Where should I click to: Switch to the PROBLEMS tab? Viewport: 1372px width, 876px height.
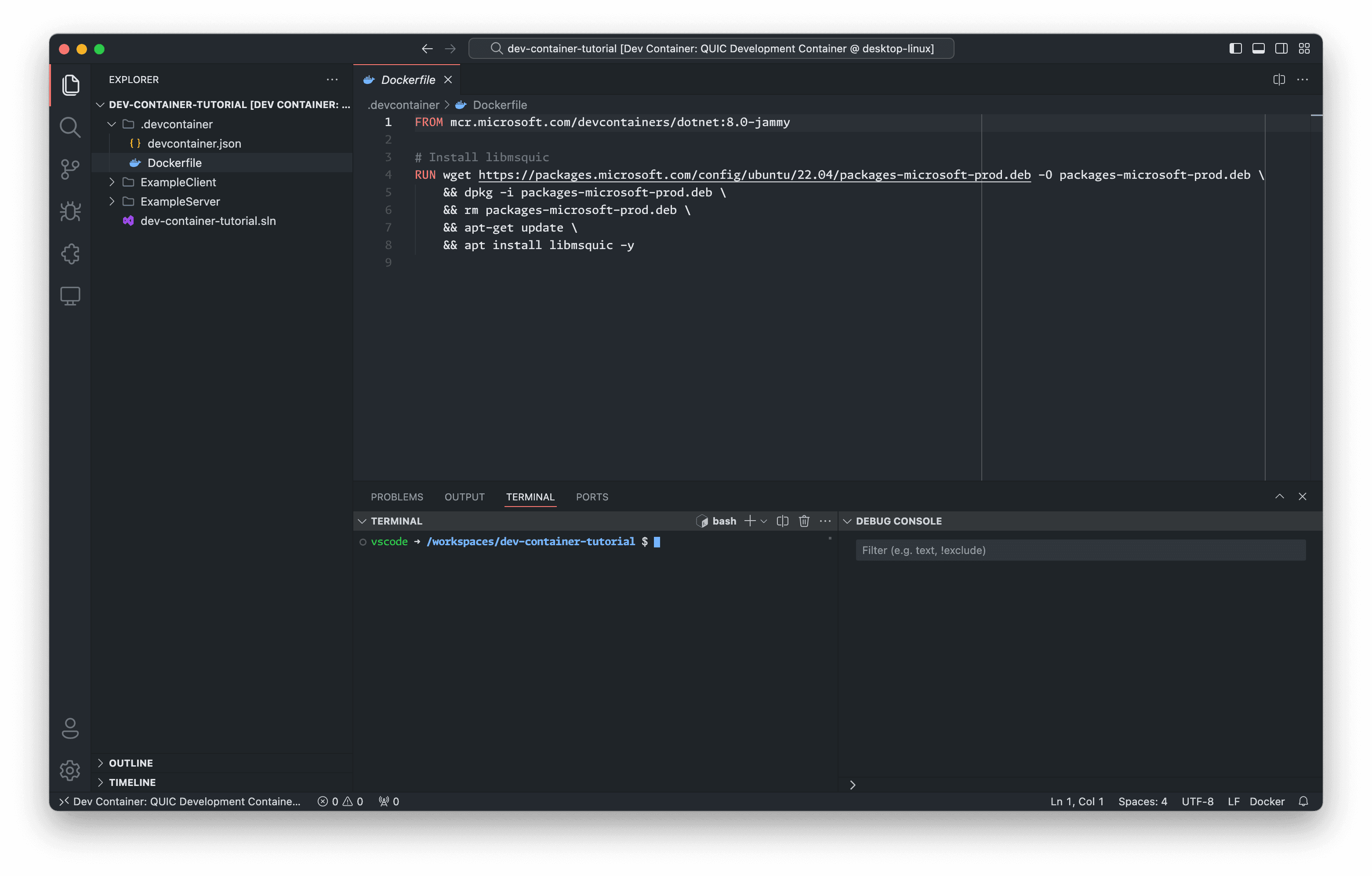point(397,497)
